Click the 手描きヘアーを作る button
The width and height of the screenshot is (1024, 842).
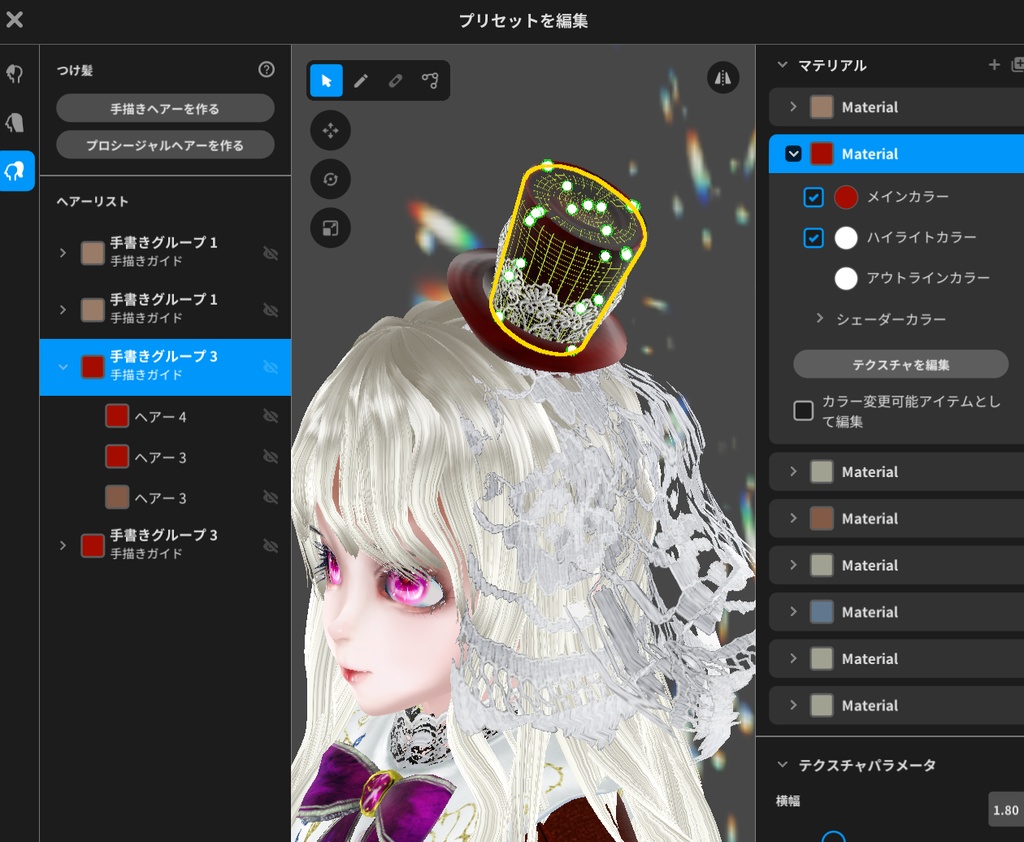(x=165, y=108)
